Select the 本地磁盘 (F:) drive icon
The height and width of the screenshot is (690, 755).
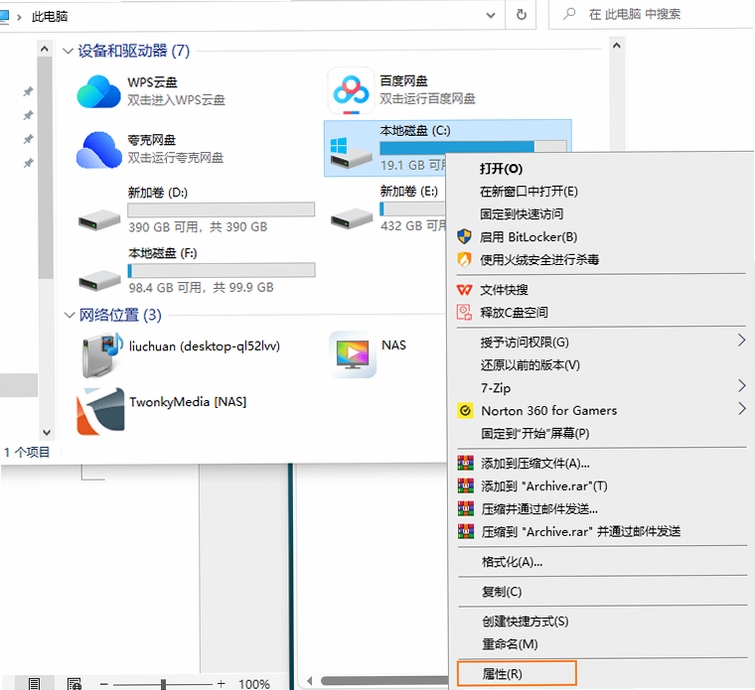[x=99, y=280]
